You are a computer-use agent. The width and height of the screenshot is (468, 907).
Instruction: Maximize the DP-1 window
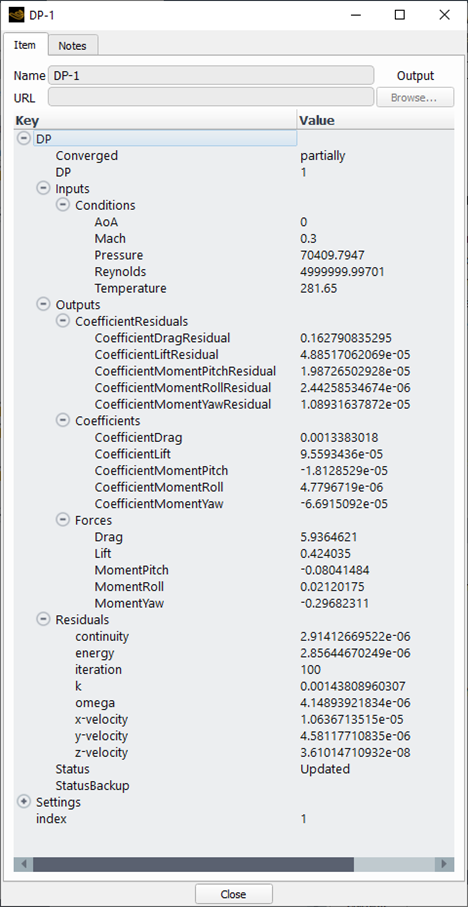(400, 15)
